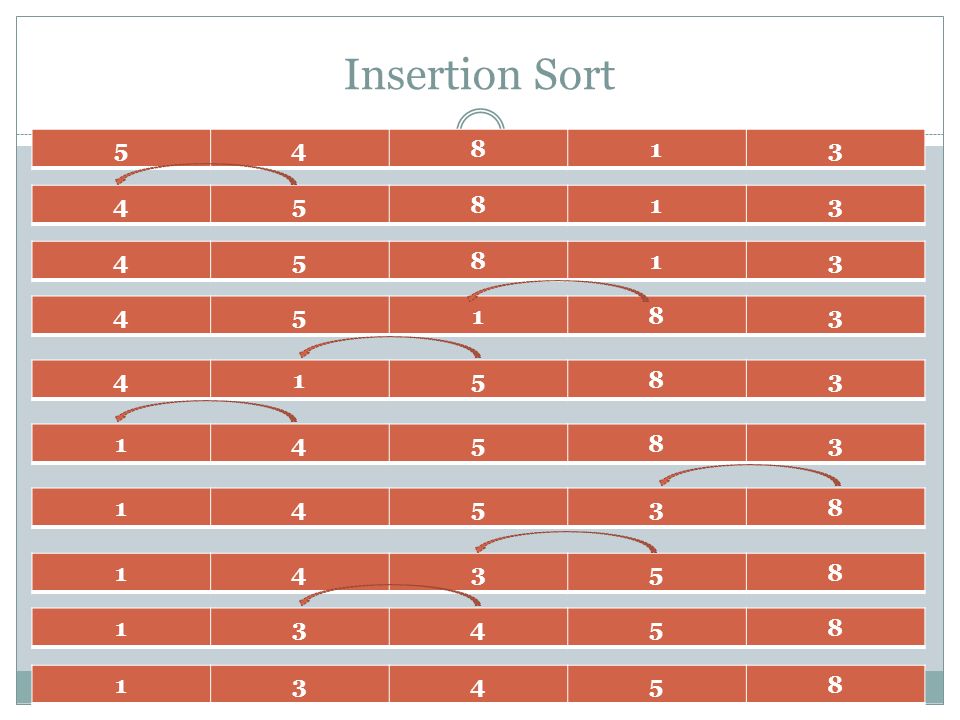
Task: Select cell 3 in the 1 4 5 3 8 row
Action: tap(656, 508)
